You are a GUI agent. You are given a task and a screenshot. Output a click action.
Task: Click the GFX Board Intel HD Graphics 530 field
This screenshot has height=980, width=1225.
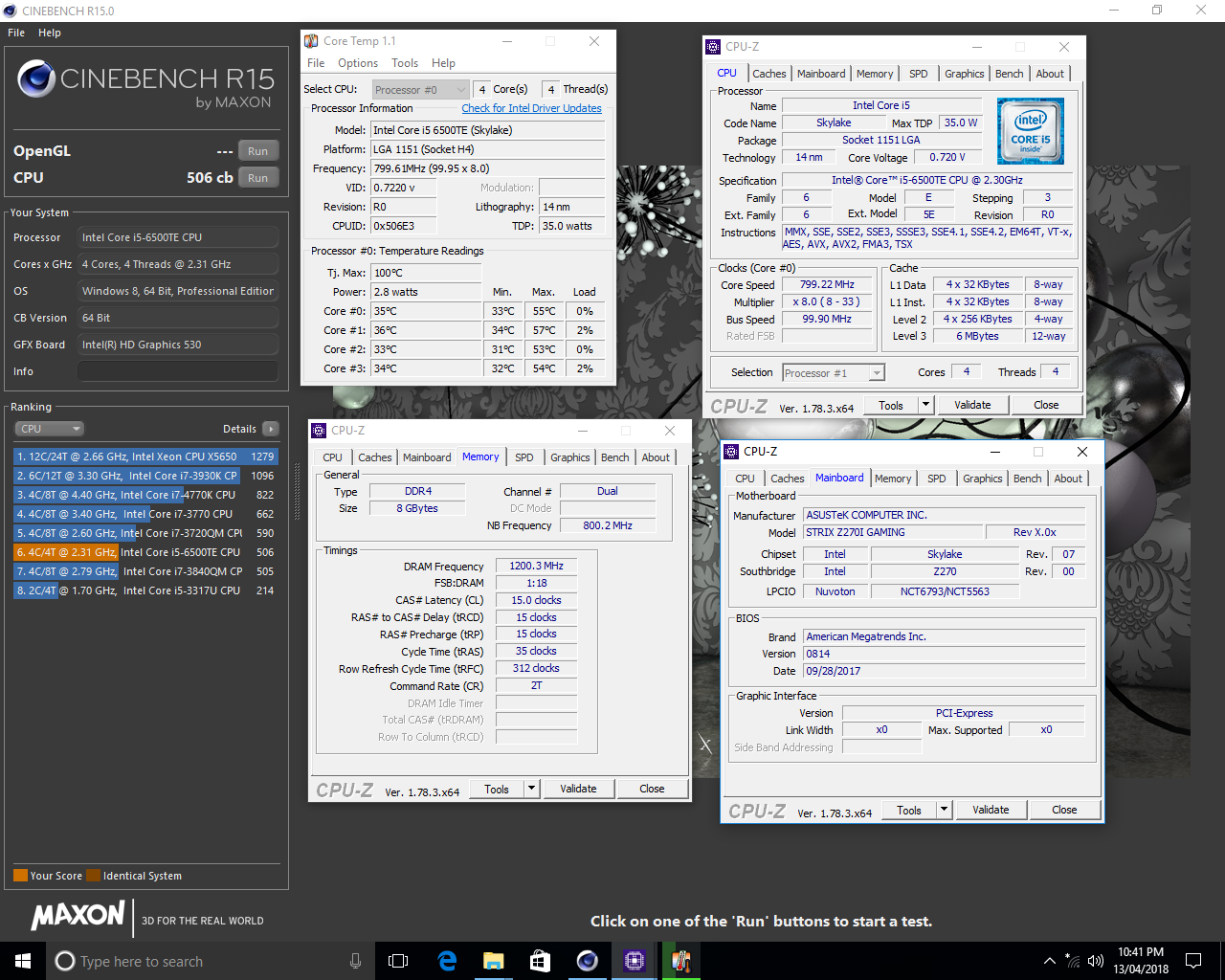(x=178, y=345)
